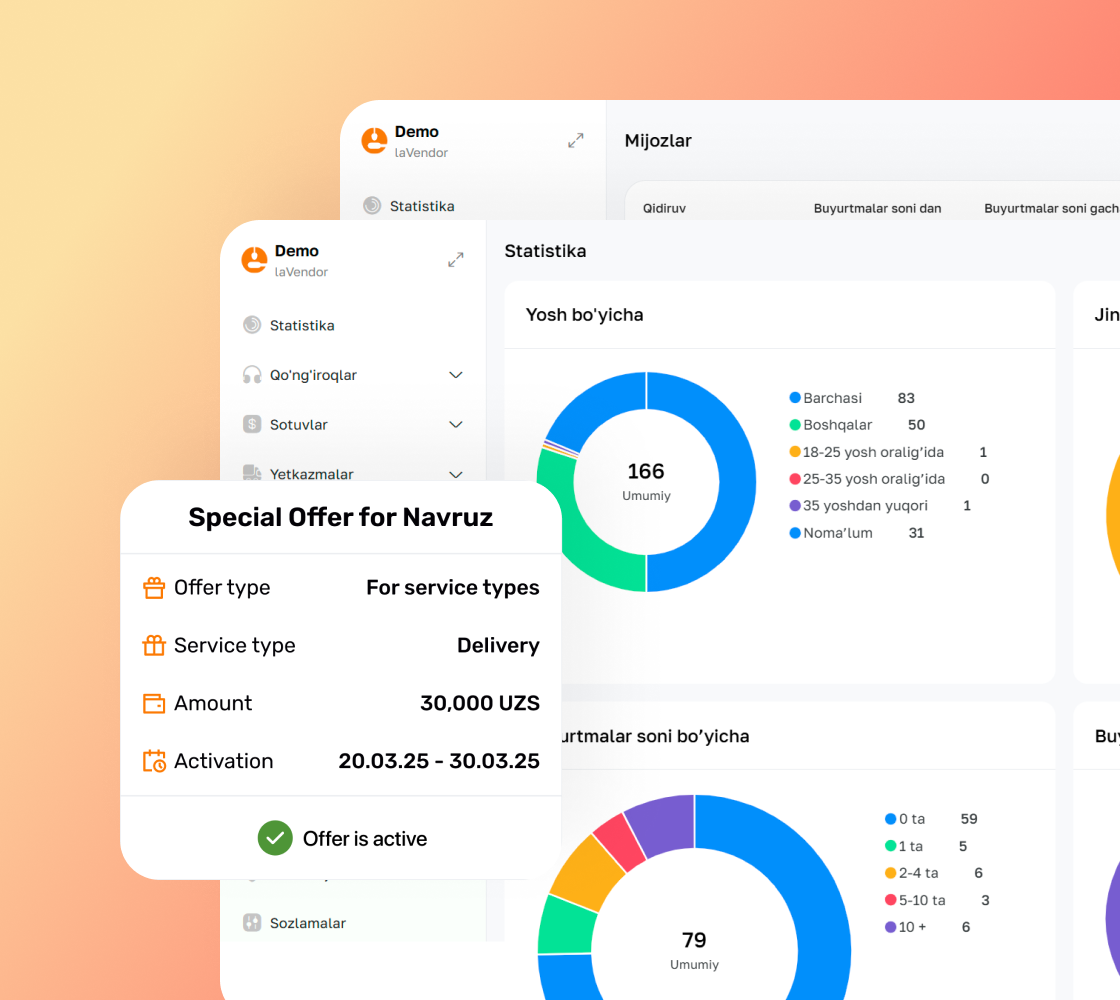Expand the Qo'ng'iroqlar menu chevron
This screenshot has height=1000, width=1120.
[456, 375]
